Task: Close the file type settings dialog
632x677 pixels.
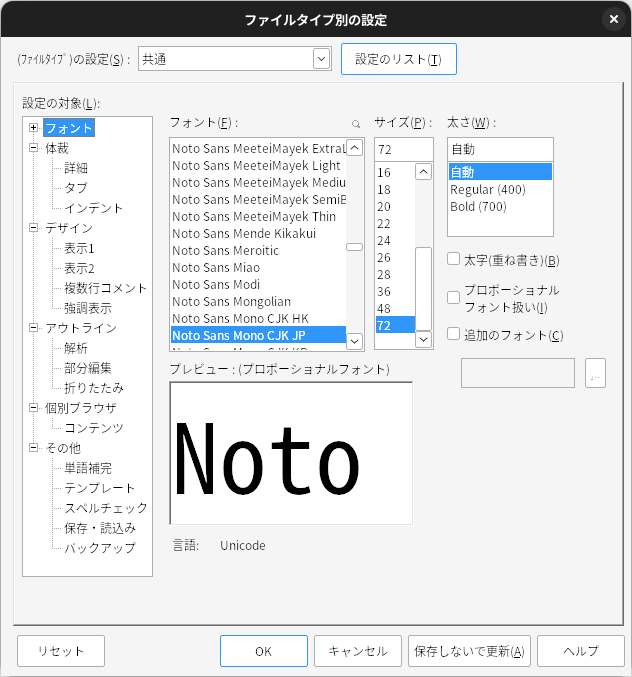Action: [613, 19]
